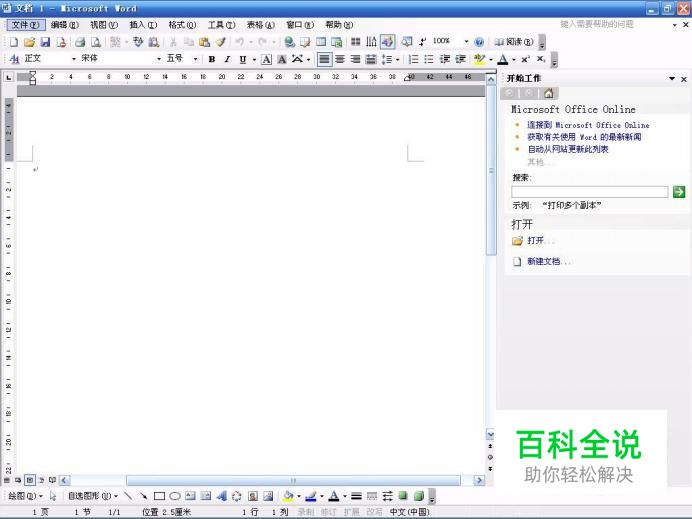
Task: Toggle right text alignment
Action: (x=355, y=59)
